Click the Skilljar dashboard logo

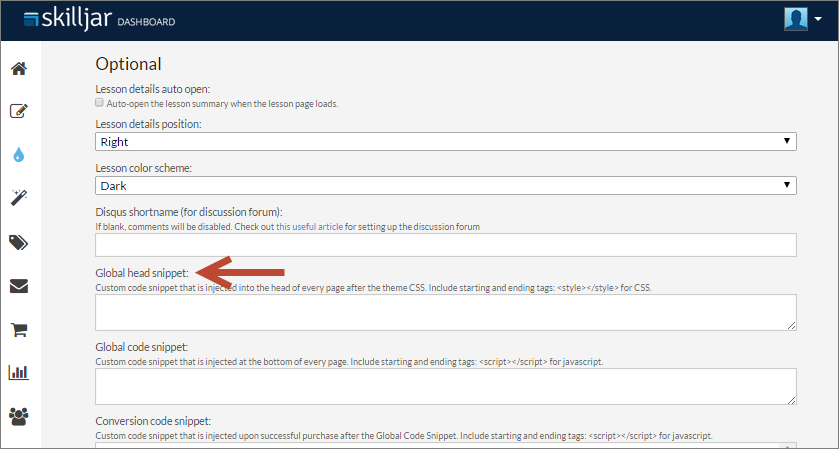(x=100, y=20)
